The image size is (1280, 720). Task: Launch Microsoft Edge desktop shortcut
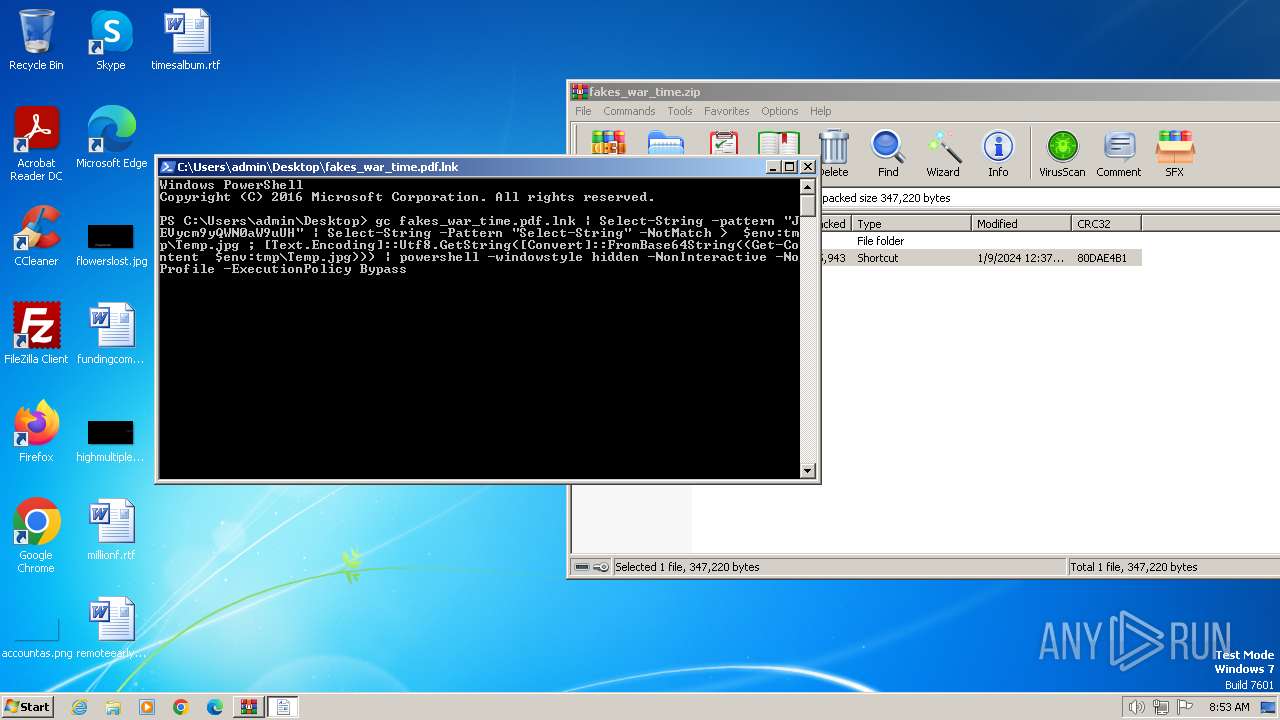pos(111,137)
